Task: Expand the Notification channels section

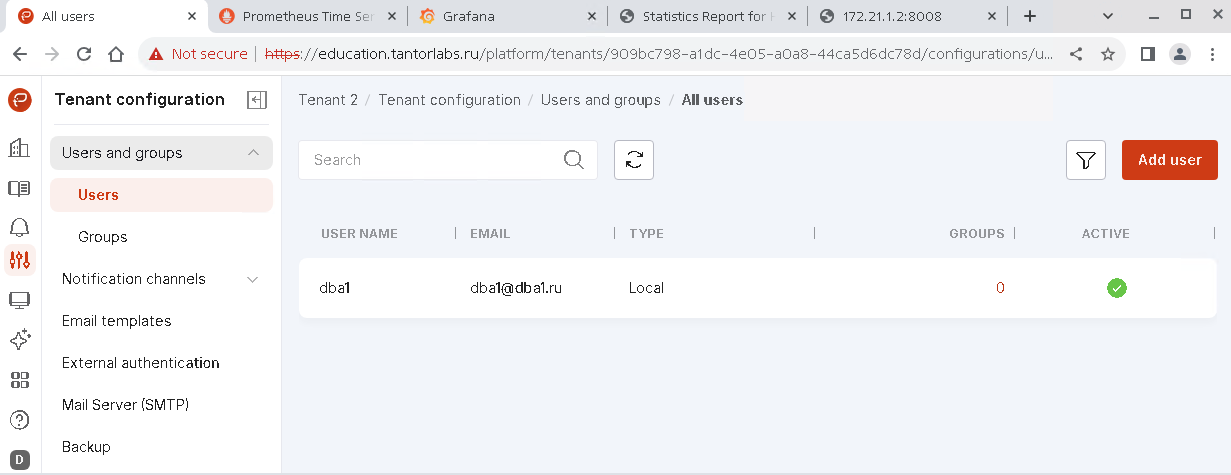Action: coord(253,279)
